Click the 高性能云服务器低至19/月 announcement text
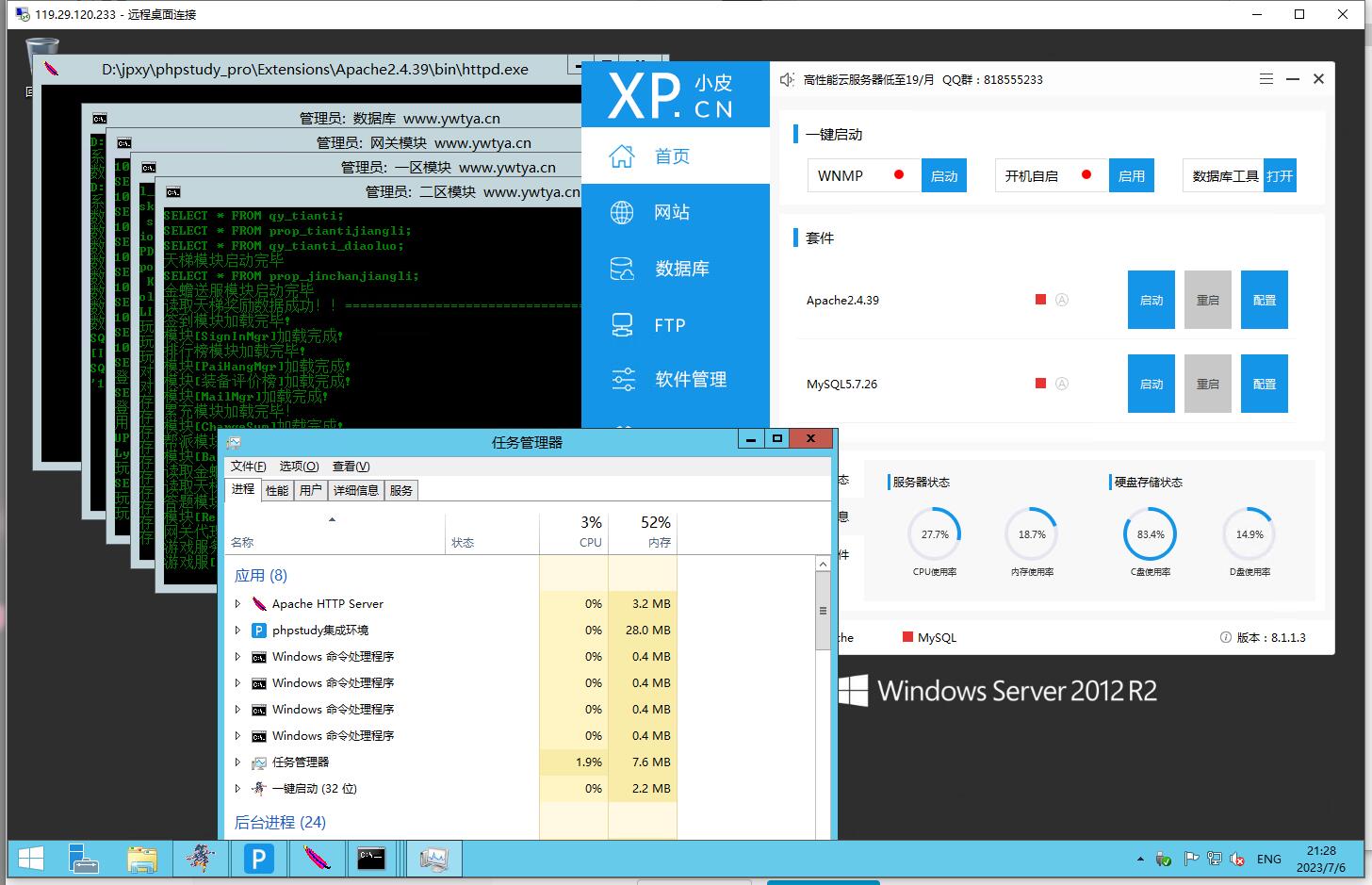The width and height of the screenshot is (1372, 885). (869, 79)
